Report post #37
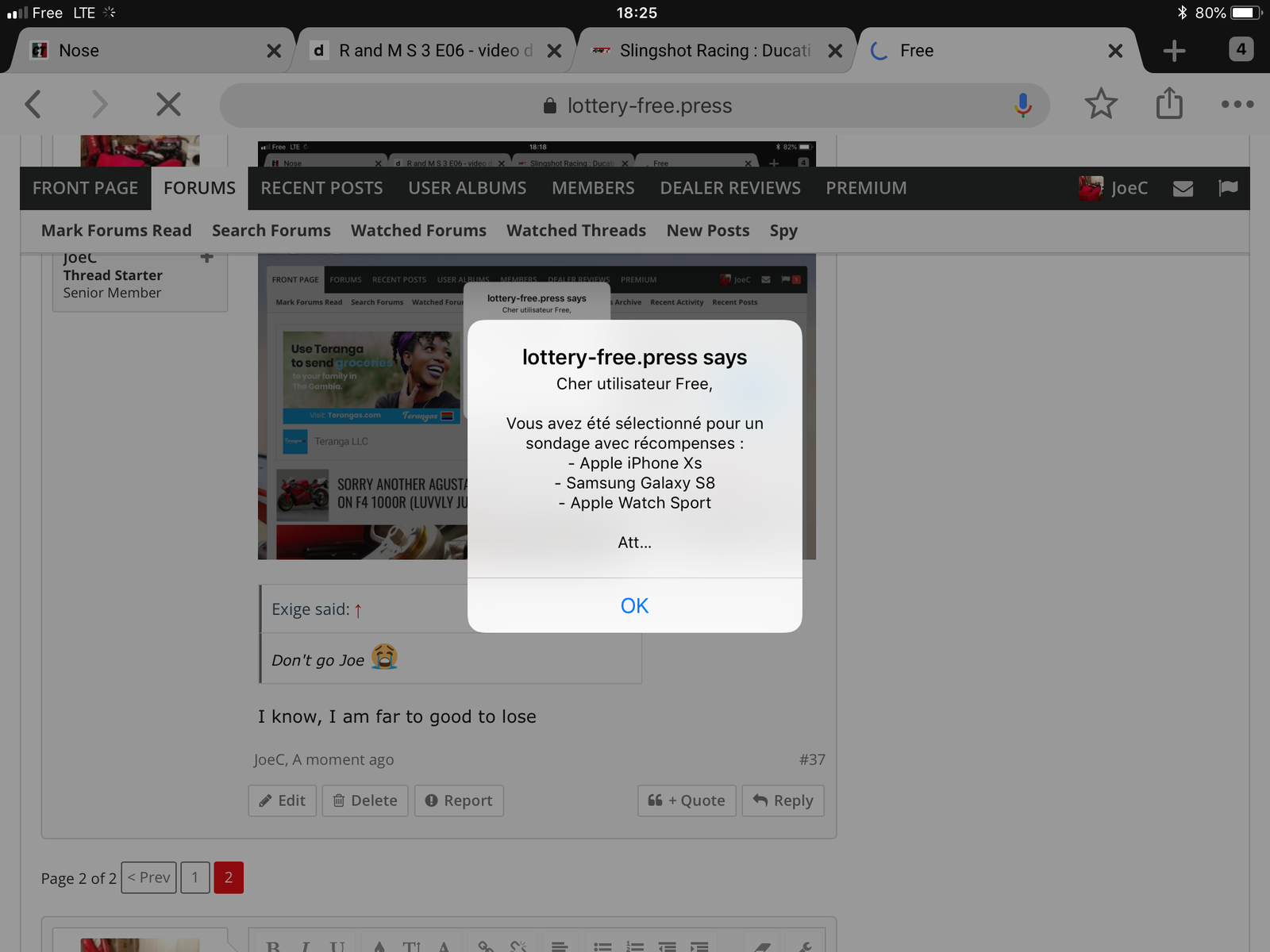This screenshot has width=1270, height=952. [x=459, y=800]
